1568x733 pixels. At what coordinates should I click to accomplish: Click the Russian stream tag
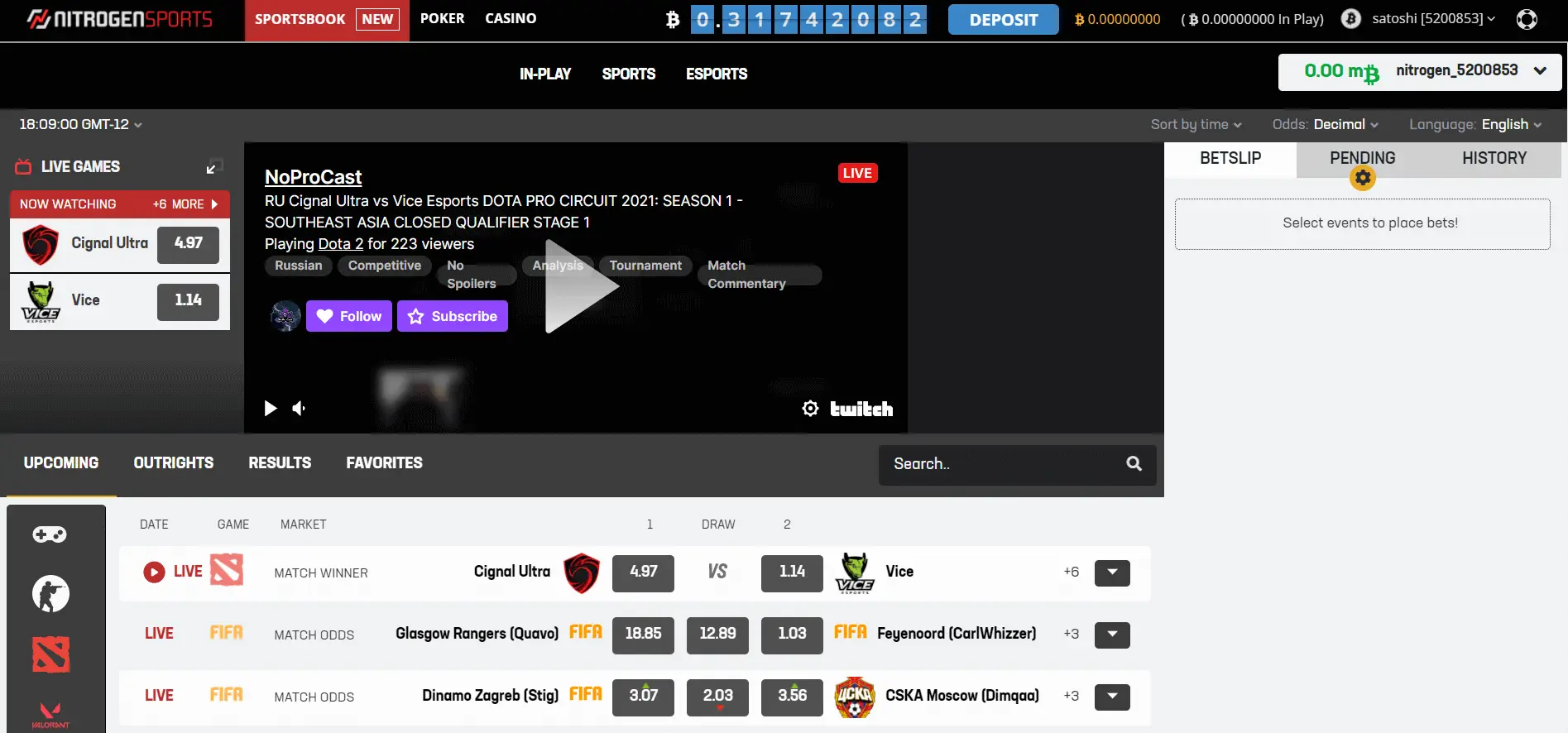[299, 266]
